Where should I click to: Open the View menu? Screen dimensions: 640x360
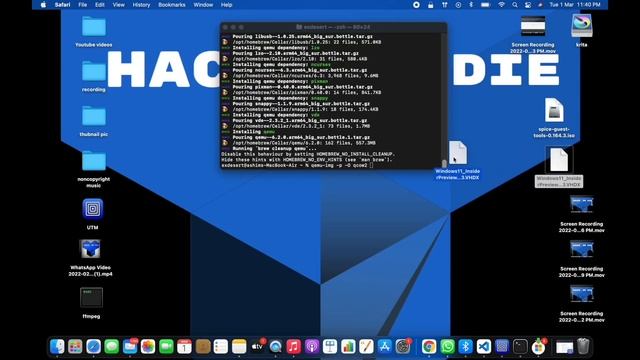click(x=118, y=5)
